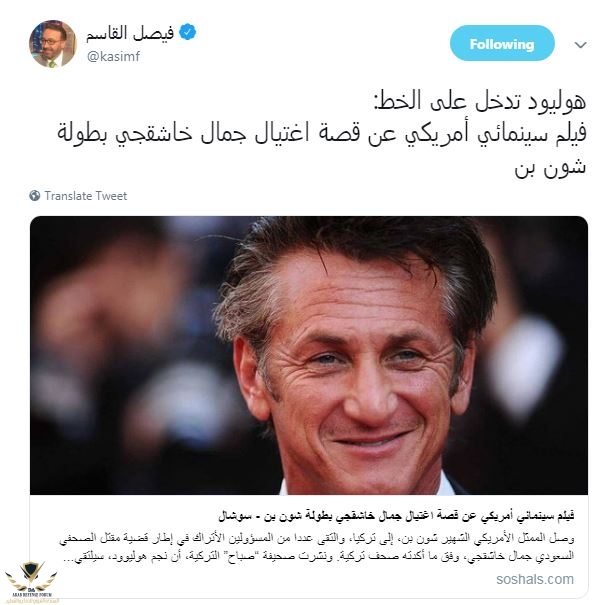The height and width of the screenshot is (605, 605).
Task: Open the فيصل القاسم display name
Action: (130, 33)
